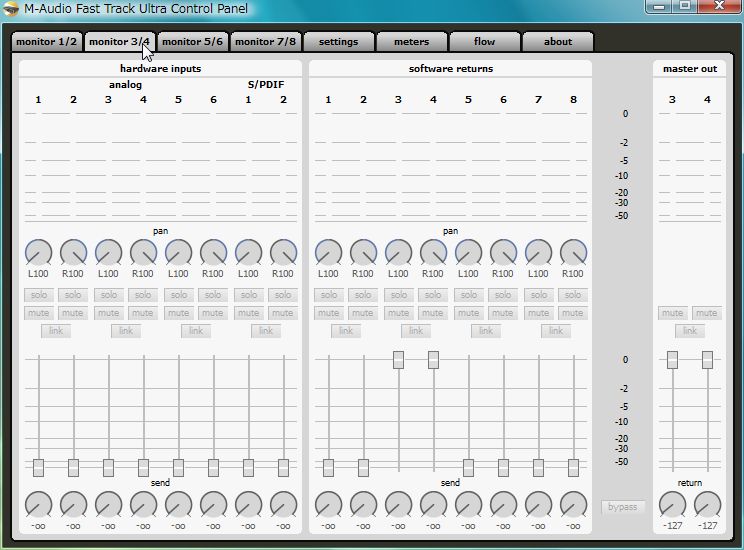Click fader handle of software return 8

click(573, 468)
